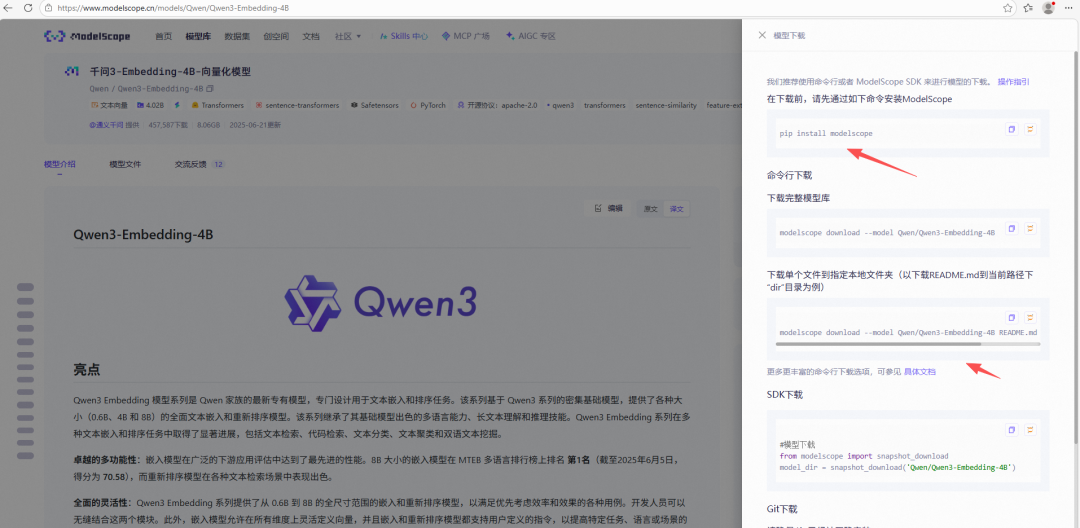
Task: Click the 457,587下载 count
Action: pos(168,125)
